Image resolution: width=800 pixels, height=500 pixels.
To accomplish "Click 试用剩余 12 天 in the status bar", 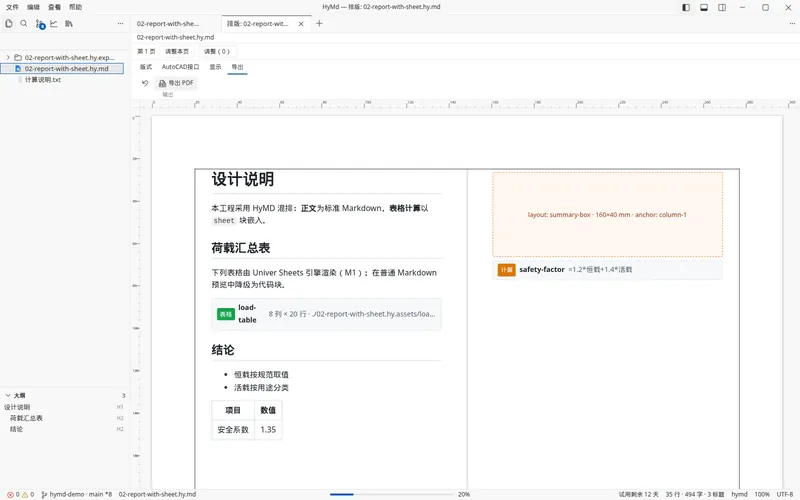I will click(638, 494).
